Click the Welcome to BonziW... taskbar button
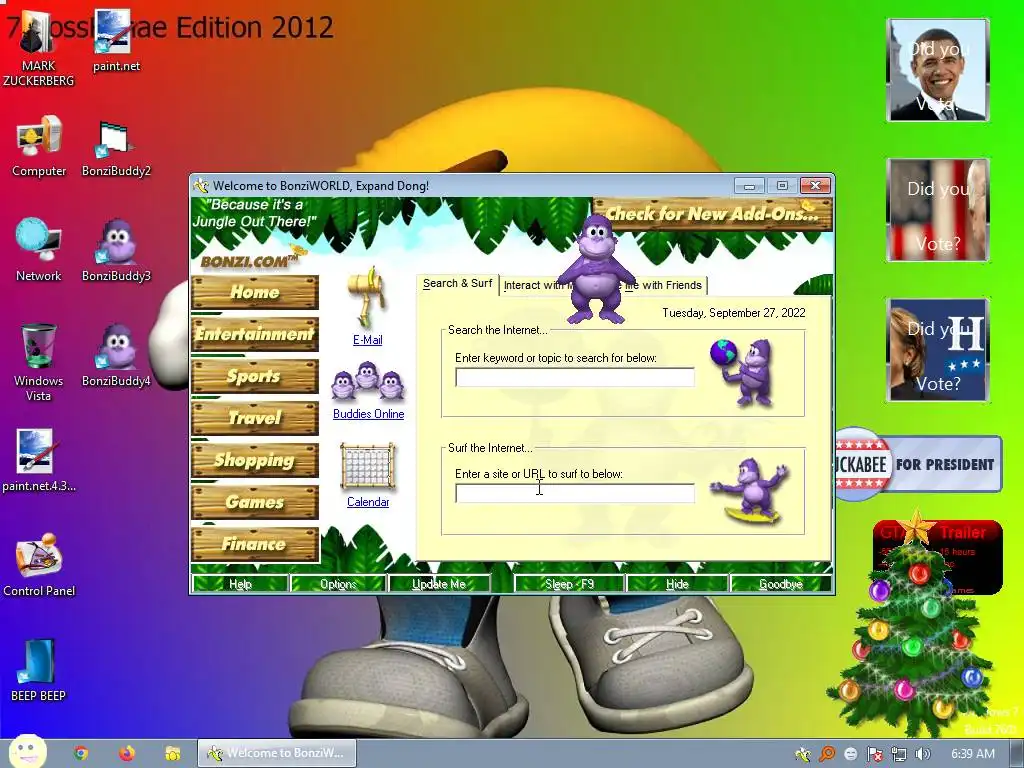This screenshot has height=768, width=1024. click(x=277, y=753)
